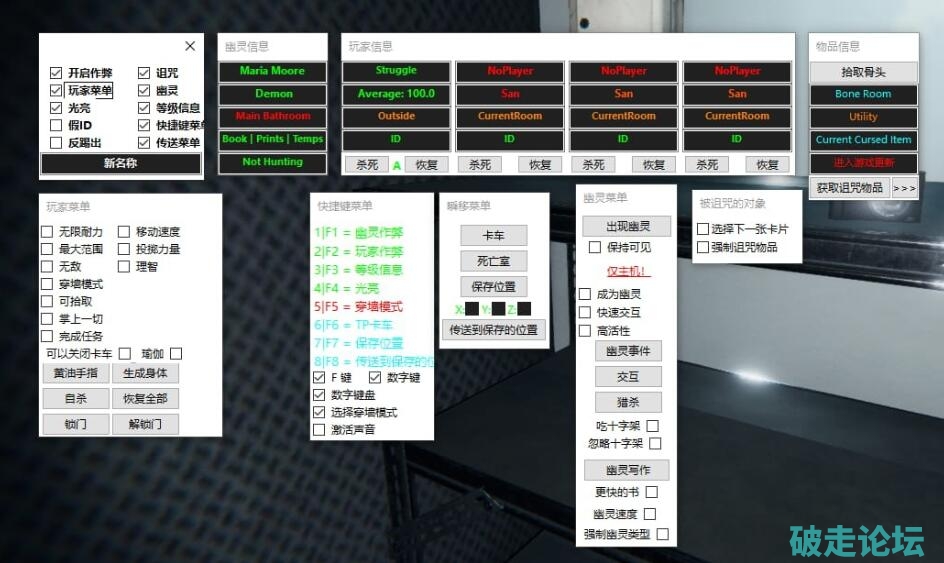944x563 pixels.
Task: Click the Maria Moore ghost name field
Action: (272, 71)
